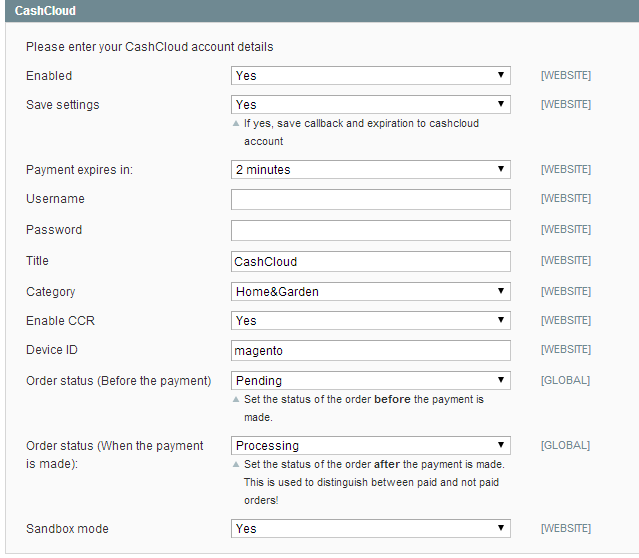Click the WEBSITE scope tag beside Title
The width and height of the screenshot is (639, 558).
coord(566,260)
